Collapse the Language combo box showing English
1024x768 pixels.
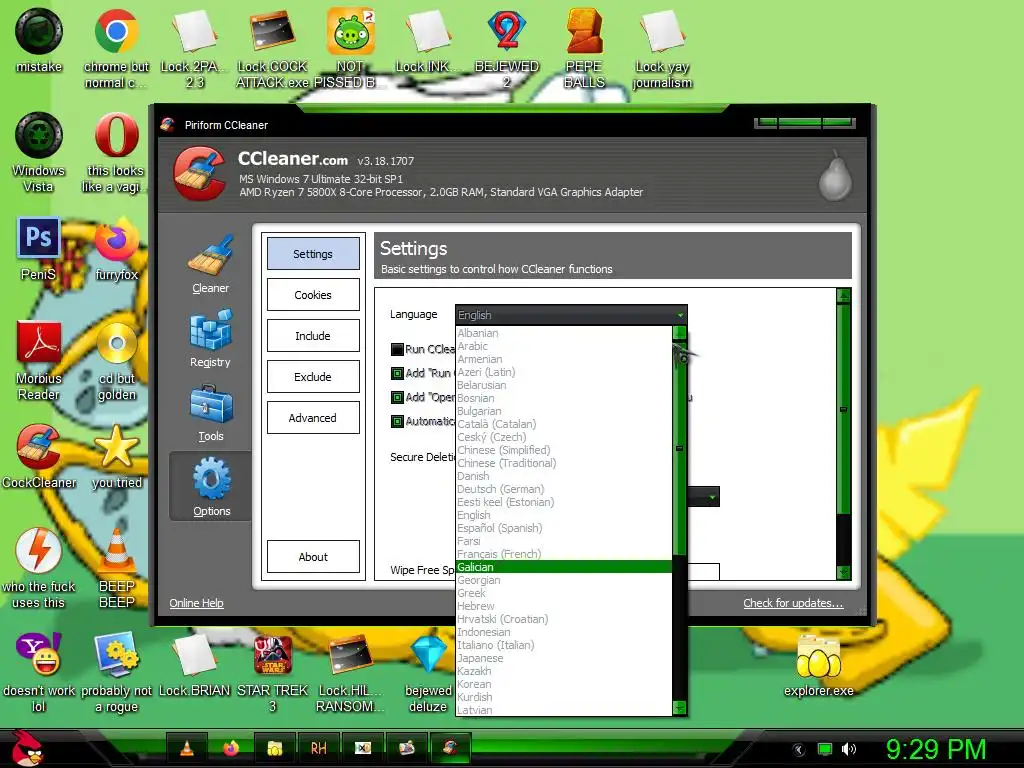tap(571, 315)
